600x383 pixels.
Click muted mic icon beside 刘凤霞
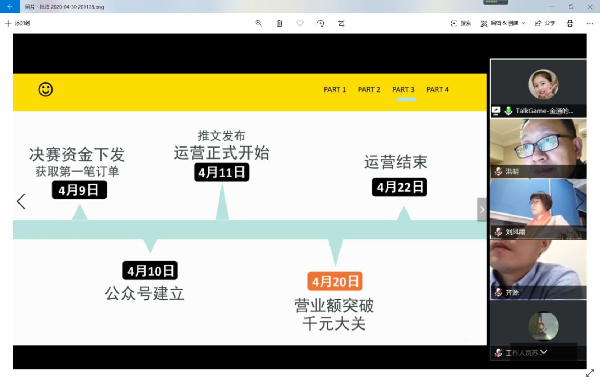pyautogui.click(x=498, y=232)
